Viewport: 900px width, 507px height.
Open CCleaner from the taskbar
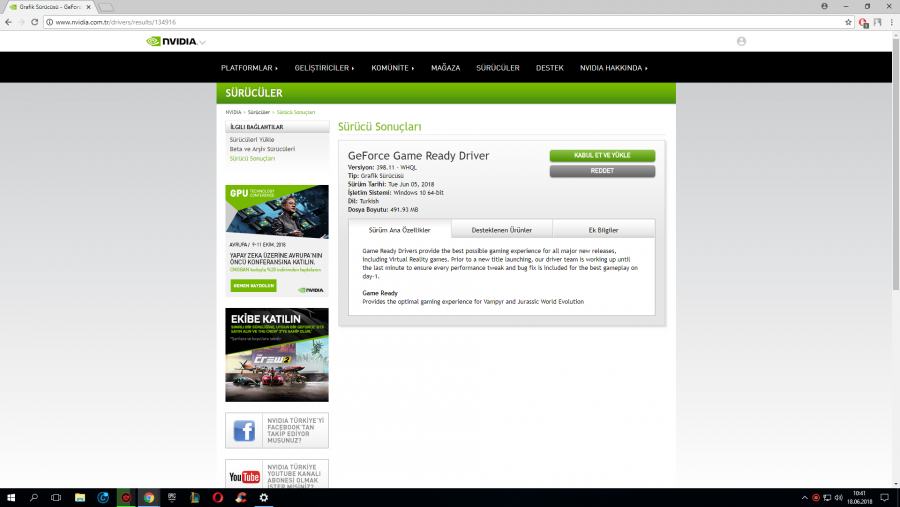(240, 497)
